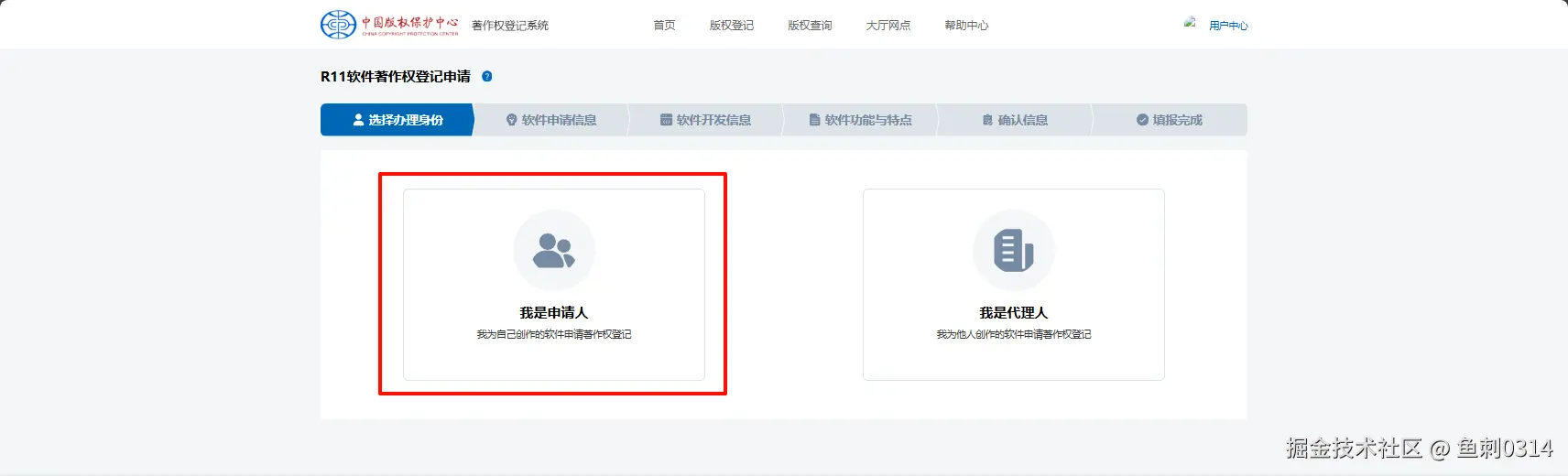The image size is (1568, 476).
Task: Select the 选择办理身份 step tab
Action: 397,120
